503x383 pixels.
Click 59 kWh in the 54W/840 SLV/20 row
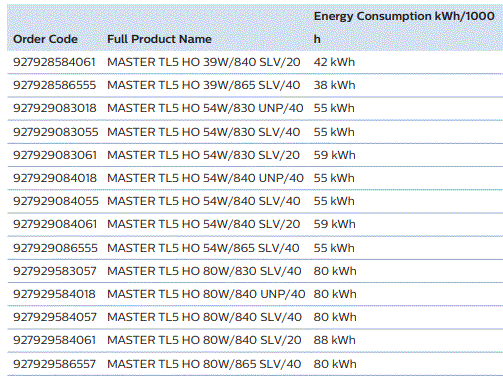[x=334, y=224]
